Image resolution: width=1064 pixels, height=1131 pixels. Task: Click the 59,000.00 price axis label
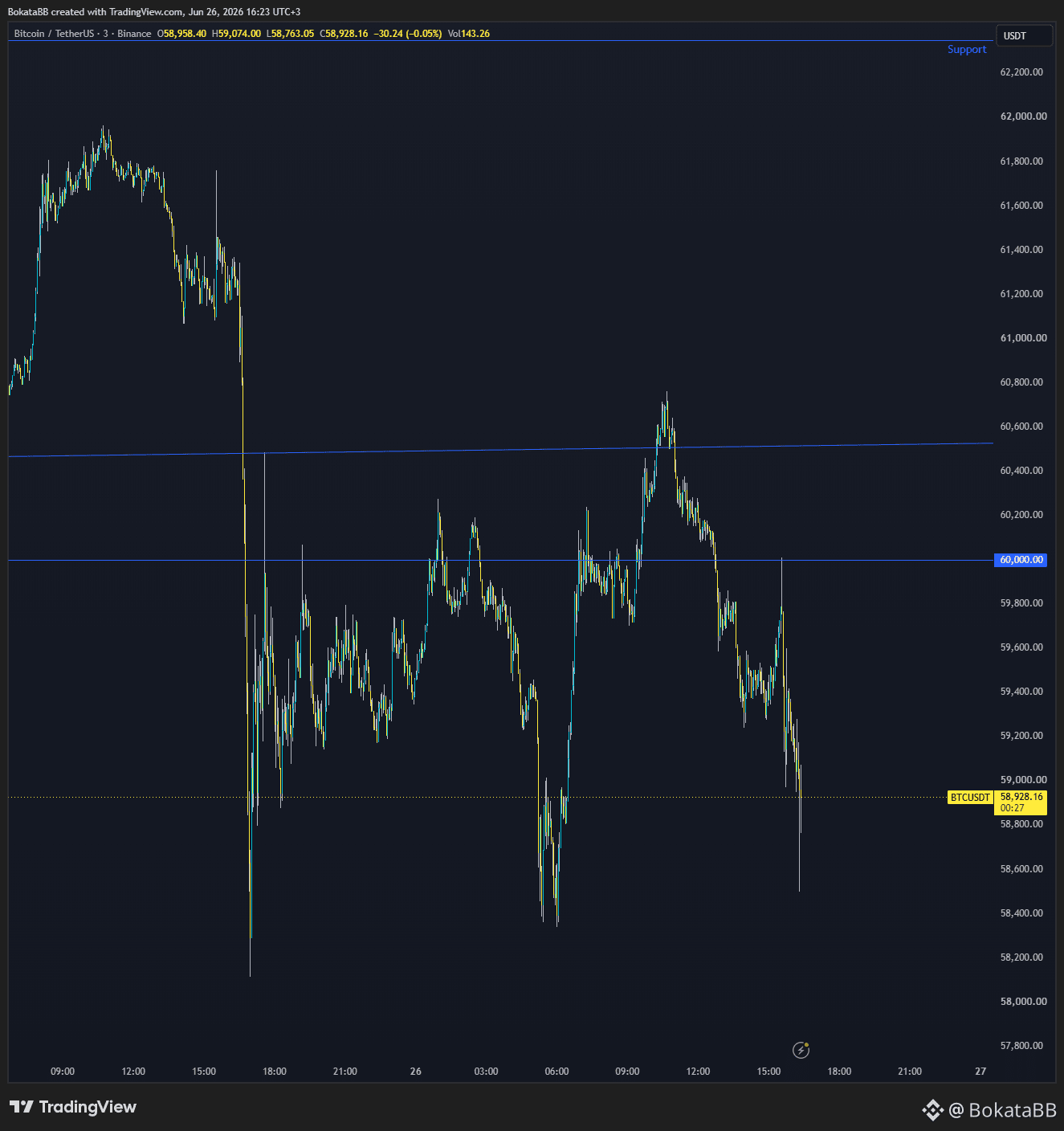1023,780
